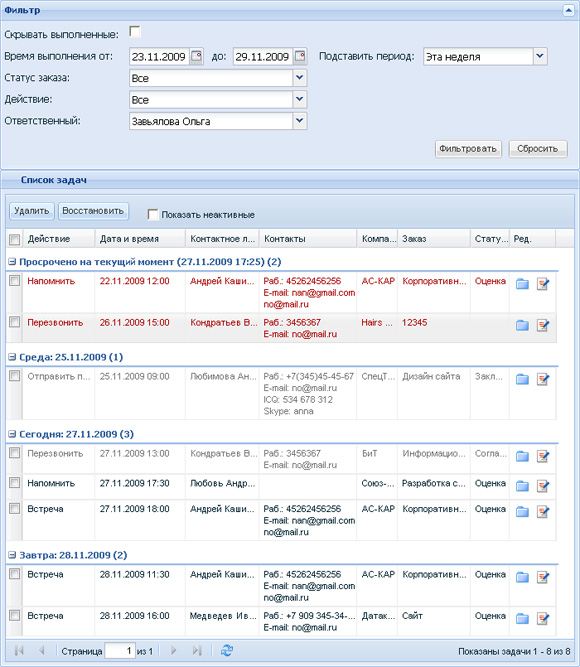
Task: Edit the Перезвонить 26.11.2009 15:00 task
Action: (x=543, y=325)
